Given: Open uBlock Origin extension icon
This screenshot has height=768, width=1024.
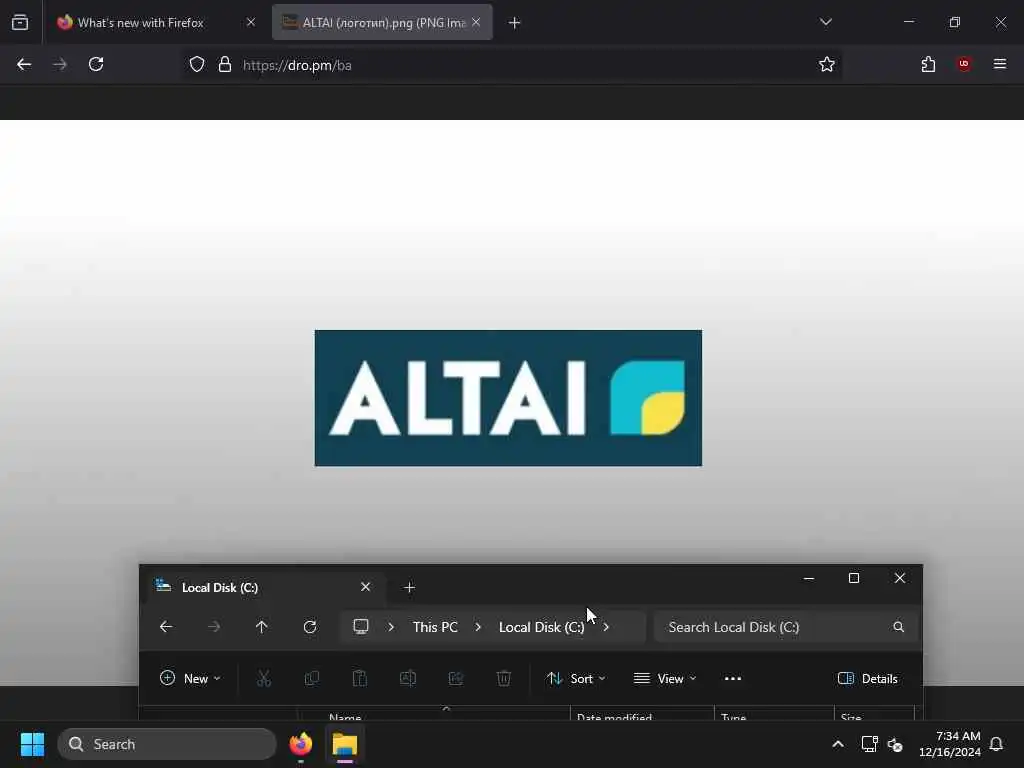Looking at the screenshot, I should (x=964, y=64).
